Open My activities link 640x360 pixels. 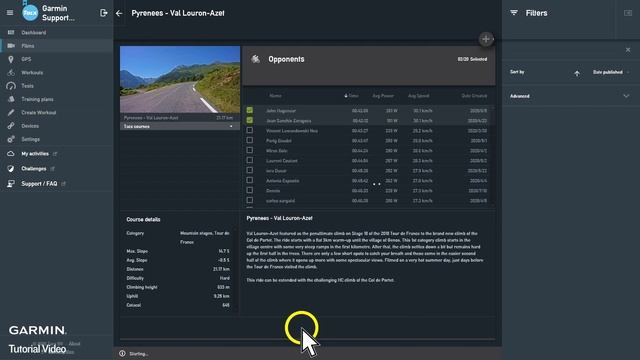(35, 154)
